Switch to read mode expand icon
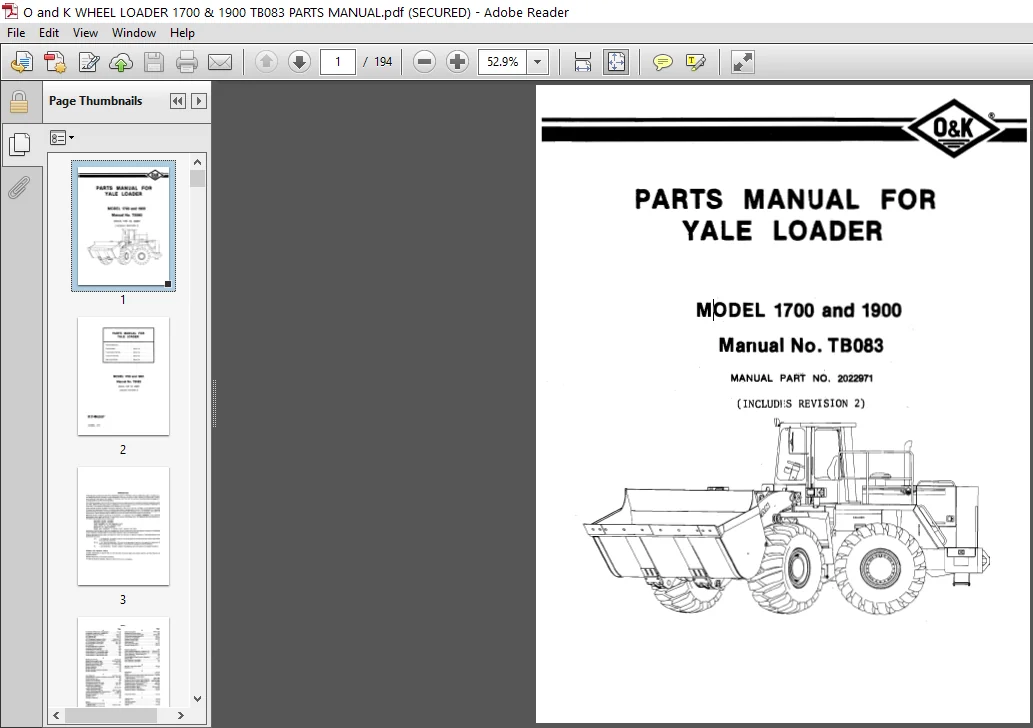 [x=742, y=62]
